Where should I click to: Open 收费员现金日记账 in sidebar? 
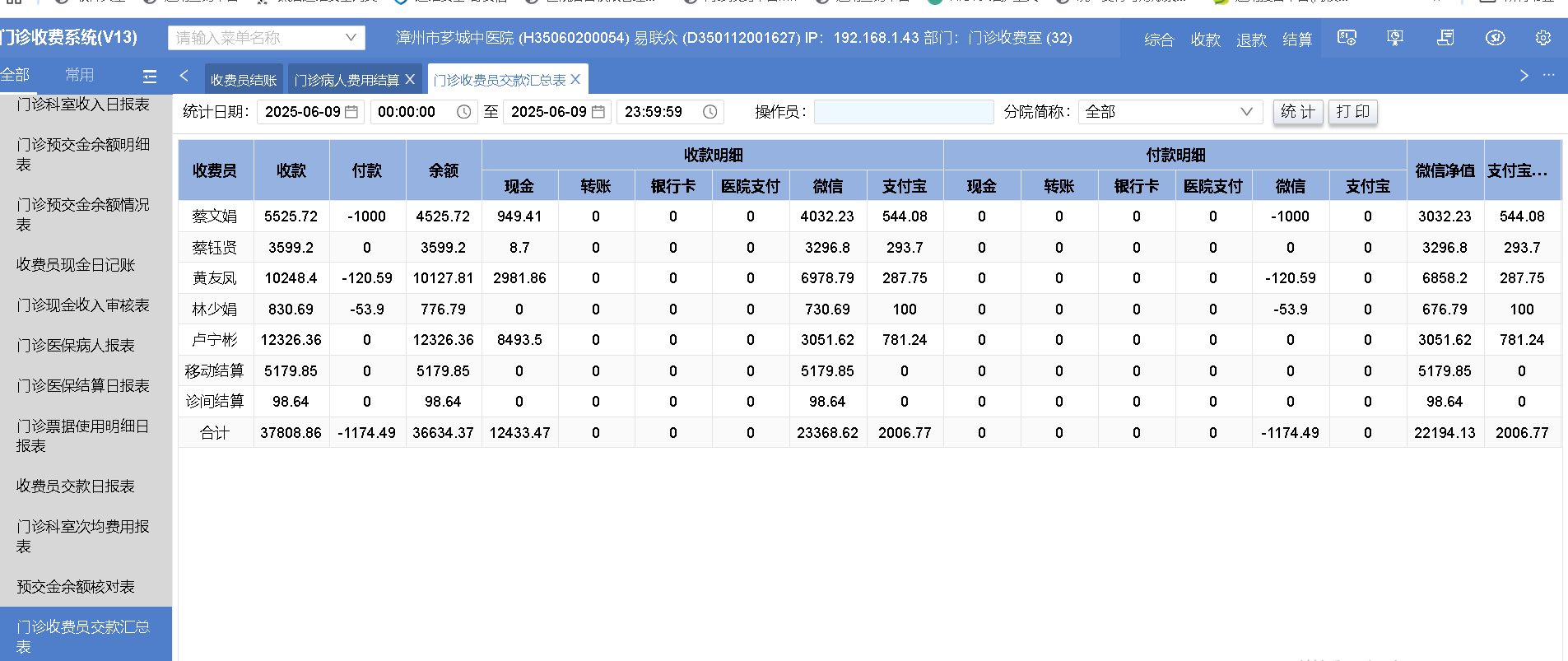[76, 265]
